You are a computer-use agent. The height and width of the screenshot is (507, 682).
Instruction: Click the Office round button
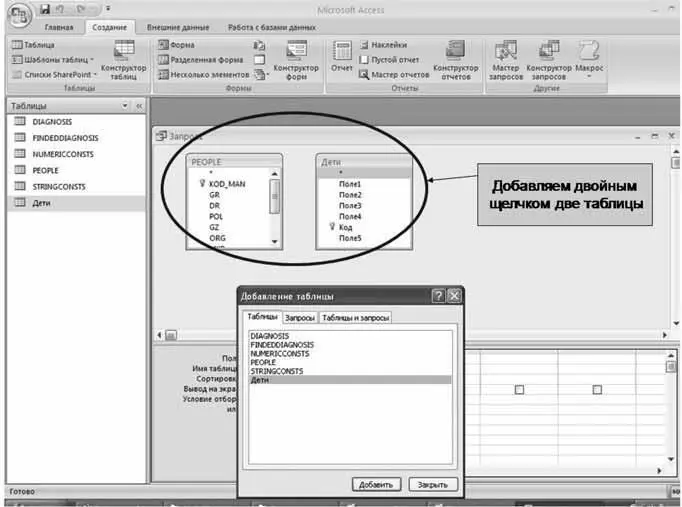tap(19, 16)
